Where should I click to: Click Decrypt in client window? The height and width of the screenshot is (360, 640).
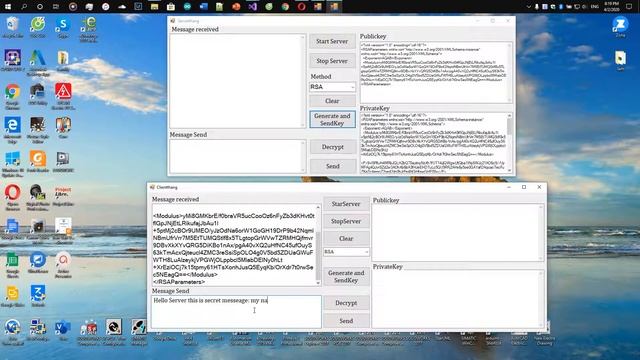tap(346, 303)
